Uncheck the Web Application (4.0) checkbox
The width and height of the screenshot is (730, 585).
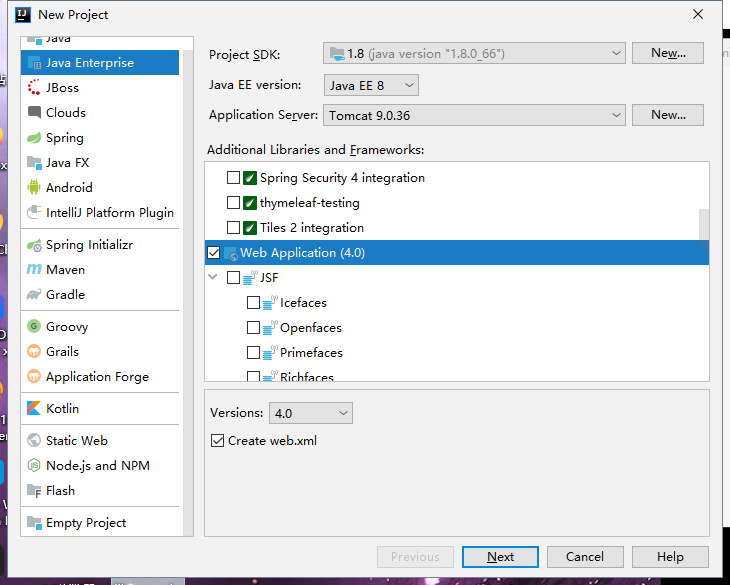click(x=214, y=253)
